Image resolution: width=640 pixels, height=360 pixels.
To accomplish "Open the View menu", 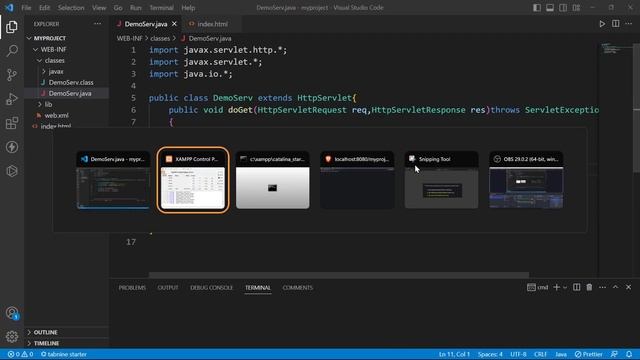I will [99, 8].
